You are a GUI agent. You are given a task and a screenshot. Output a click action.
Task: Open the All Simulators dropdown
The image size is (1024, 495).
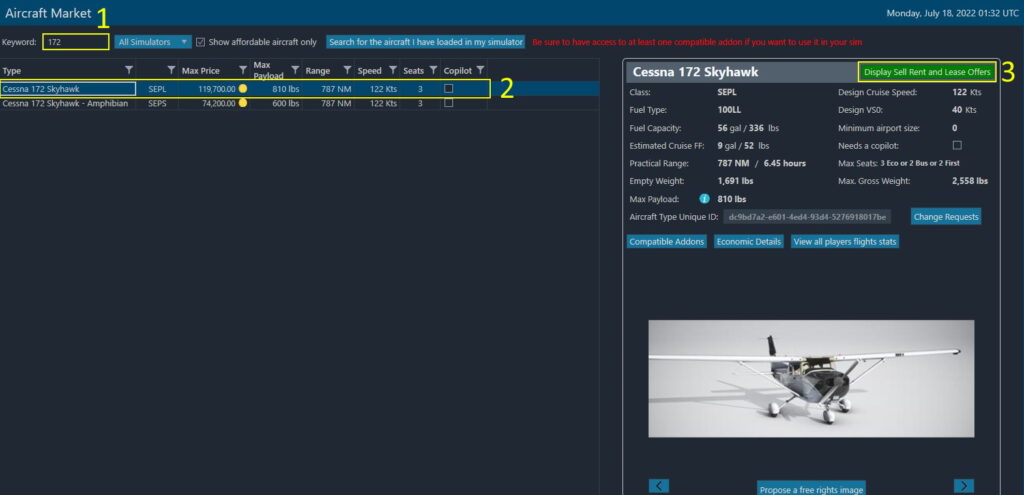(153, 42)
